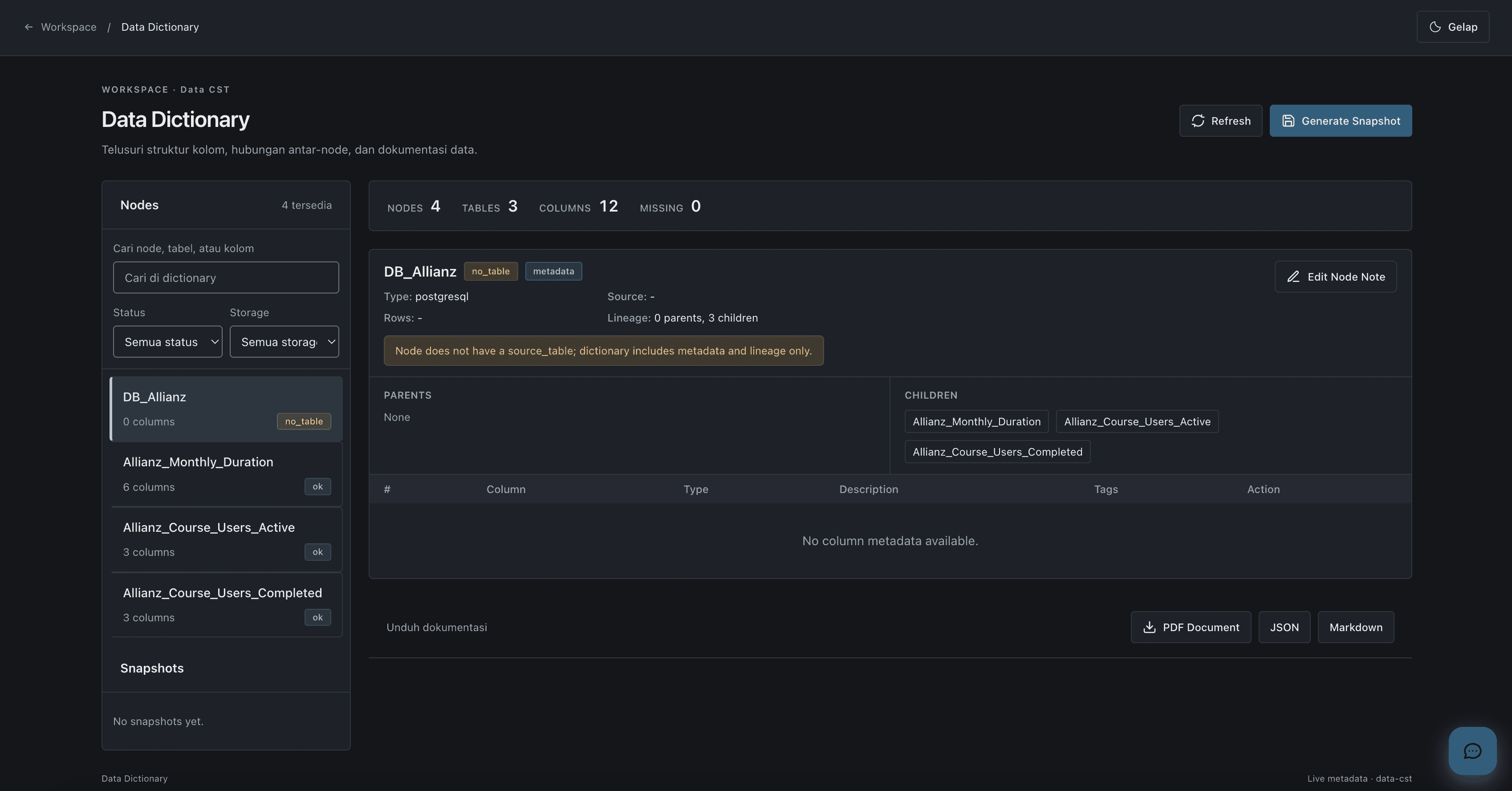The height and width of the screenshot is (791, 1512).
Task: Click the back arrow icon beside Workspace
Action: click(x=28, y=27)
